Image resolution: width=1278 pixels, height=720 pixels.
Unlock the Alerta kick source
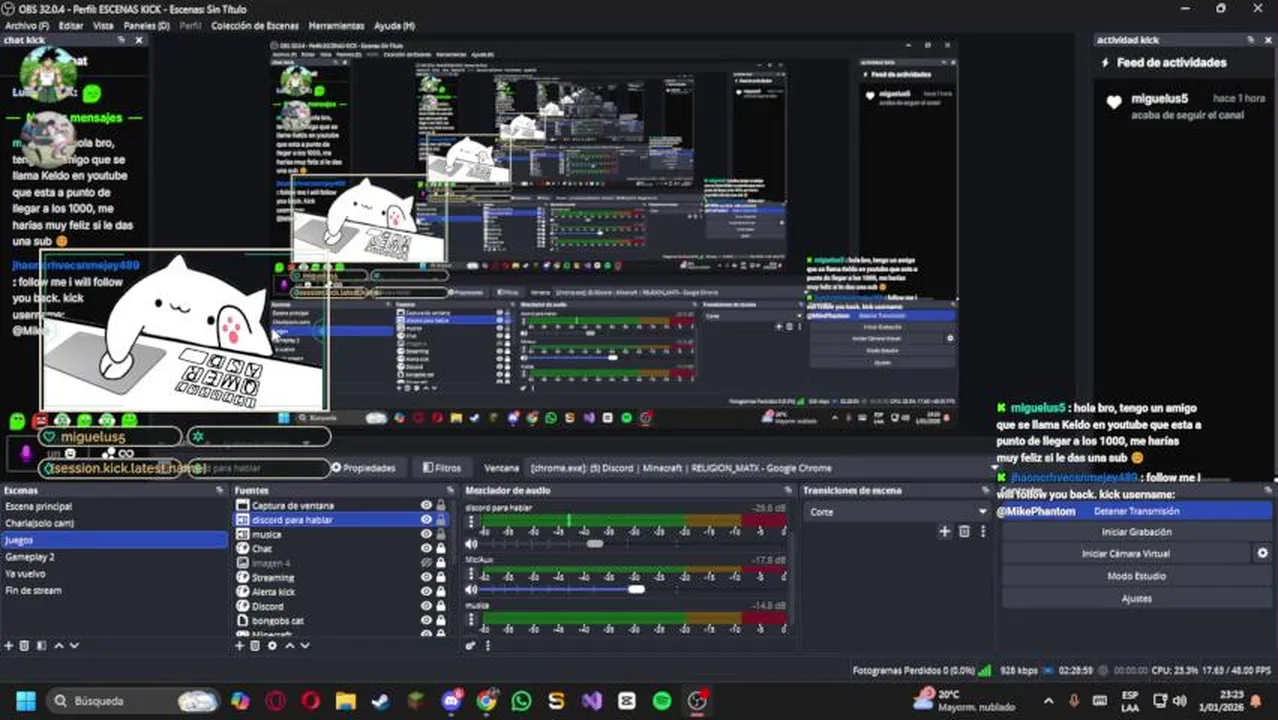441,592
